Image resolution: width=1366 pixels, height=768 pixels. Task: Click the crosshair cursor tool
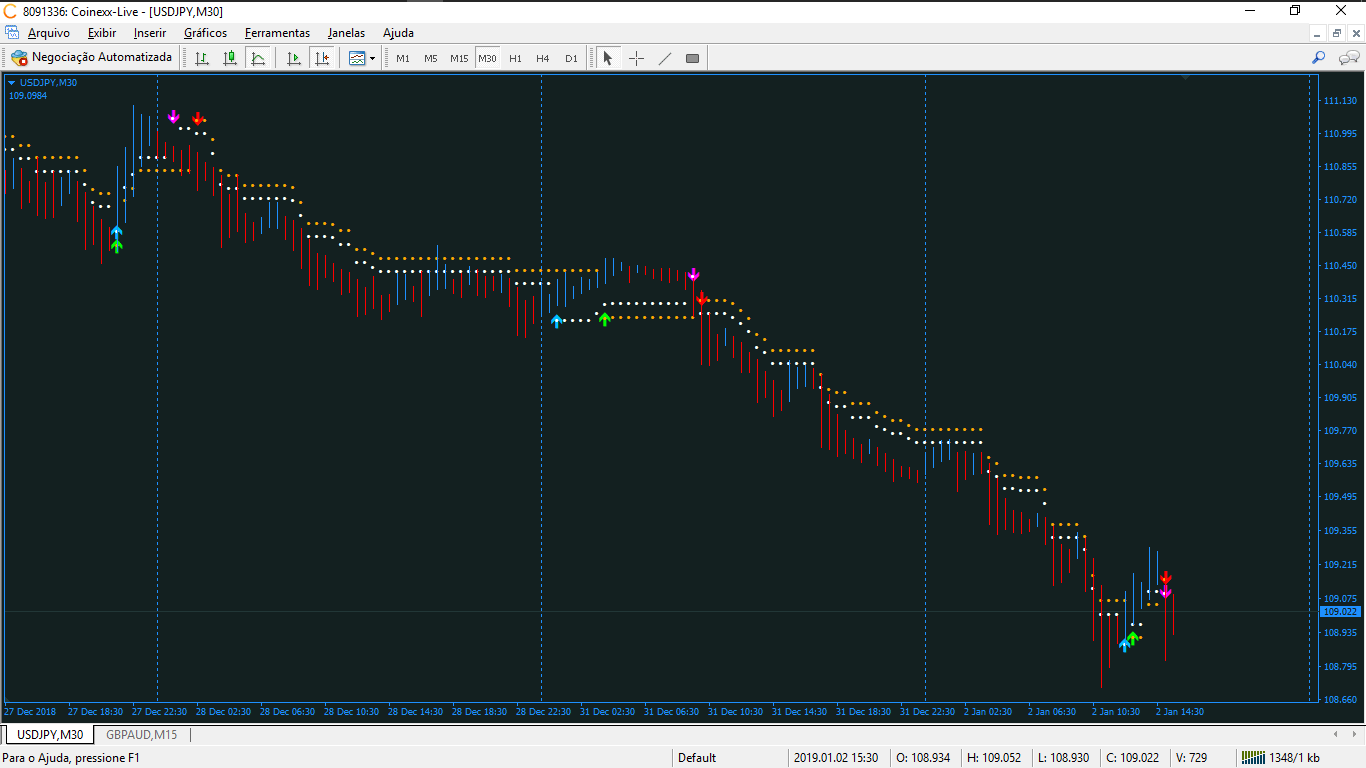pyautogui.click(x=636, y=58)
